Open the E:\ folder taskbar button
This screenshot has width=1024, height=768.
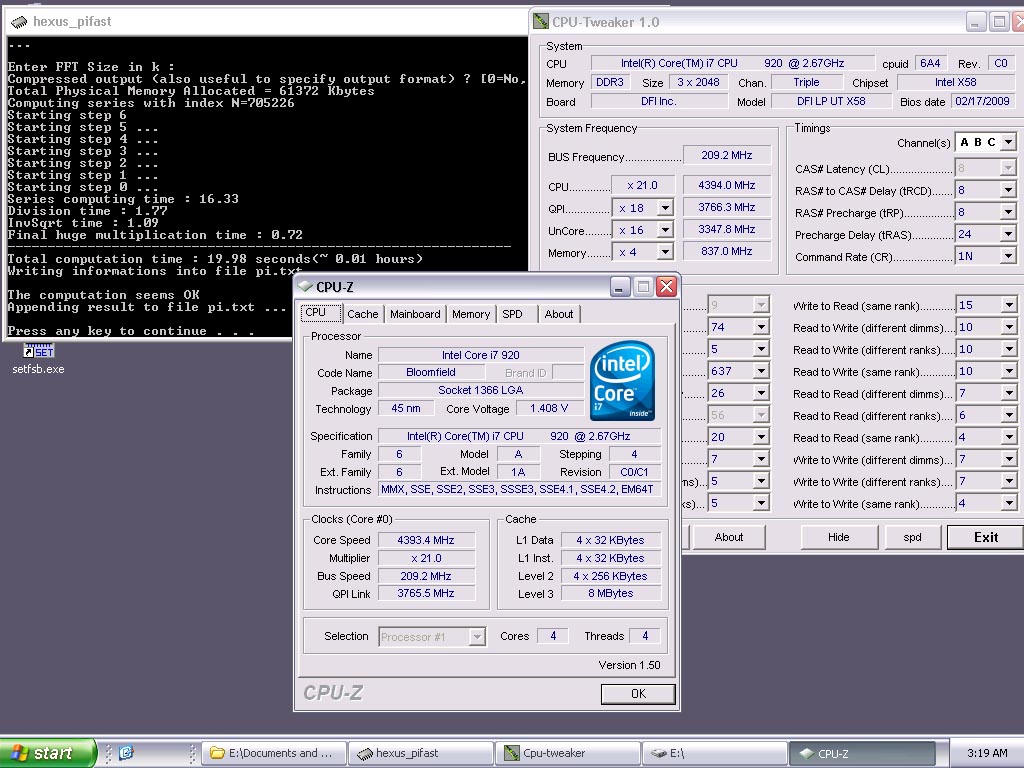tap(714, 753)
